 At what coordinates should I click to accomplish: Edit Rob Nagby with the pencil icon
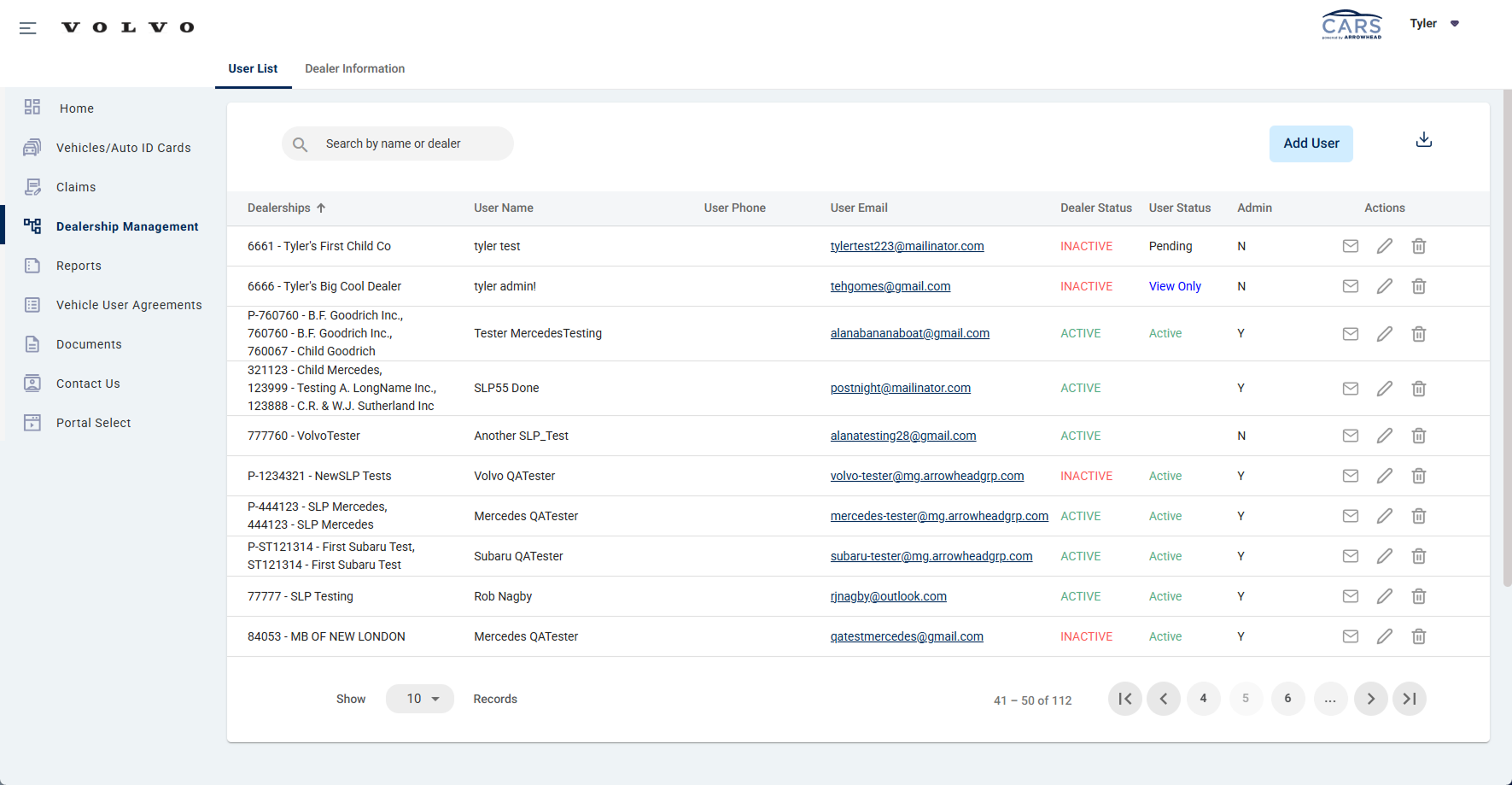coord(1385,596)
